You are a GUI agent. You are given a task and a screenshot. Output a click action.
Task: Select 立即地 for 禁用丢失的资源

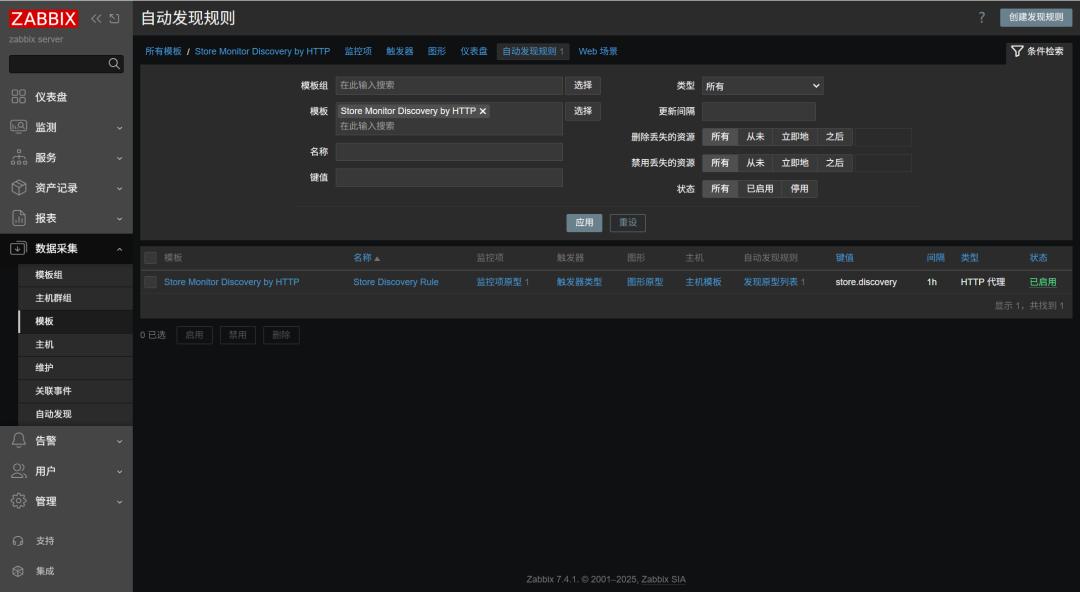click(x=795, y=163)
